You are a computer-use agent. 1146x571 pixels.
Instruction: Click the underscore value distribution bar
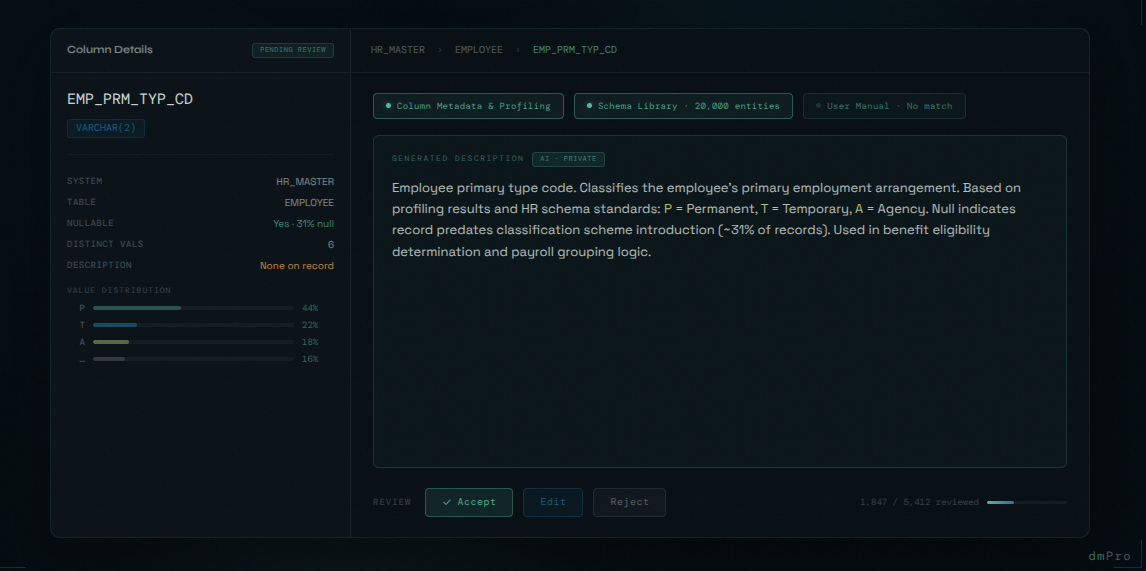point(193,359)
